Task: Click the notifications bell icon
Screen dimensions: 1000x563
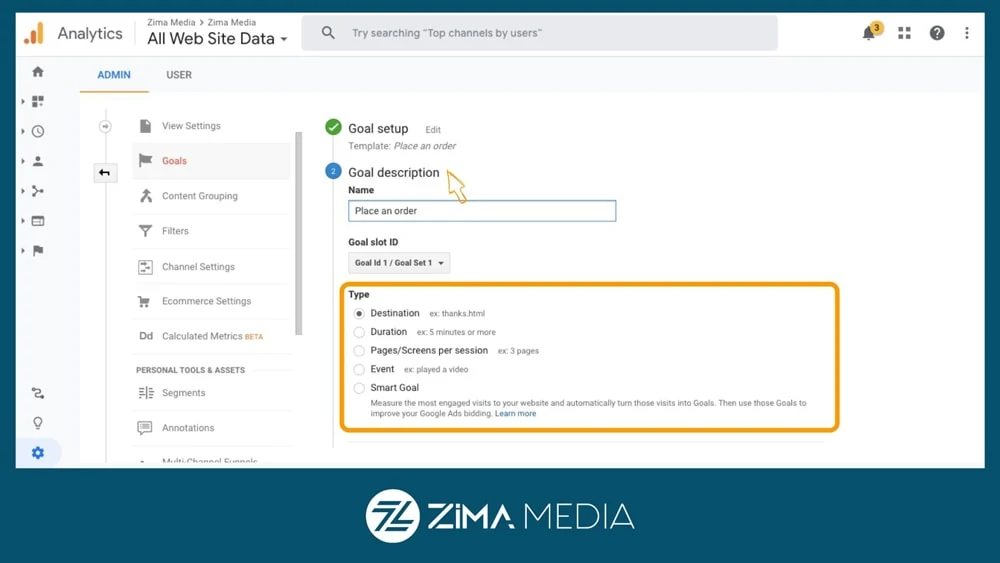Action: (x=869, y=33)
